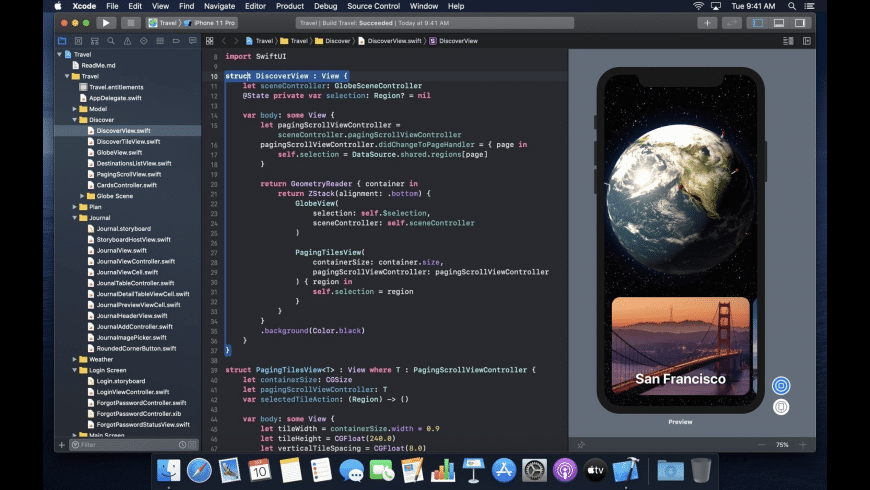Click Preview on Device button
The width and height of the screenshot is (870, 490).
click(781, 407)
